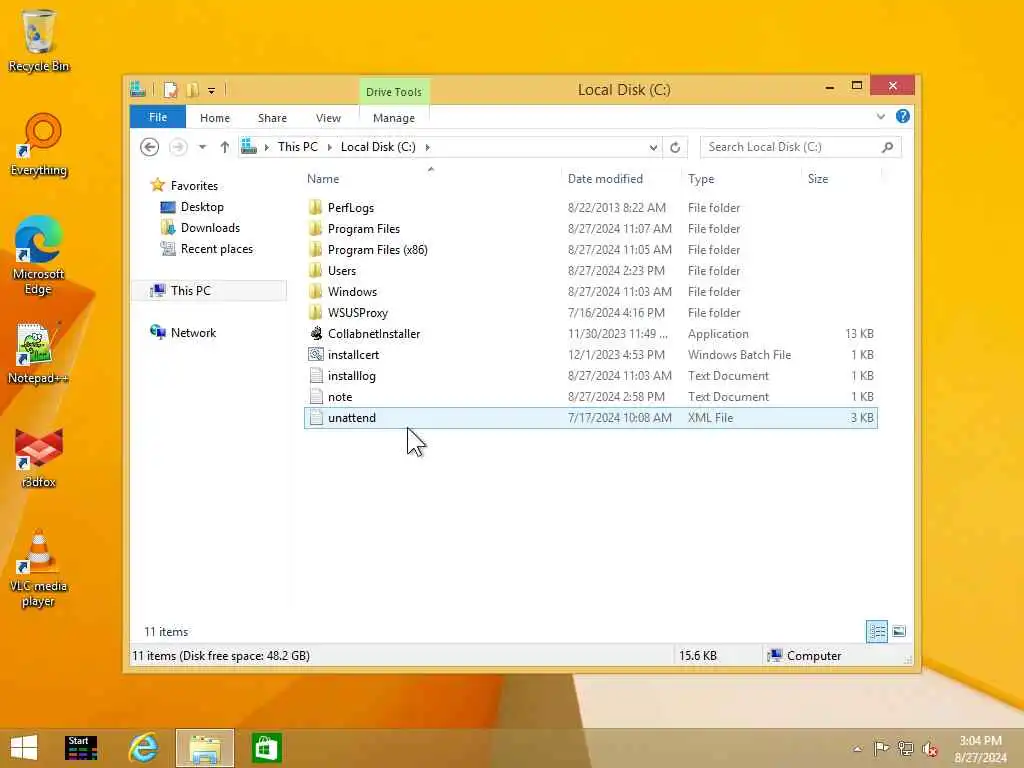Sort by the Type column header
This screenshot has height=768, width=1024.
point(741,179)
